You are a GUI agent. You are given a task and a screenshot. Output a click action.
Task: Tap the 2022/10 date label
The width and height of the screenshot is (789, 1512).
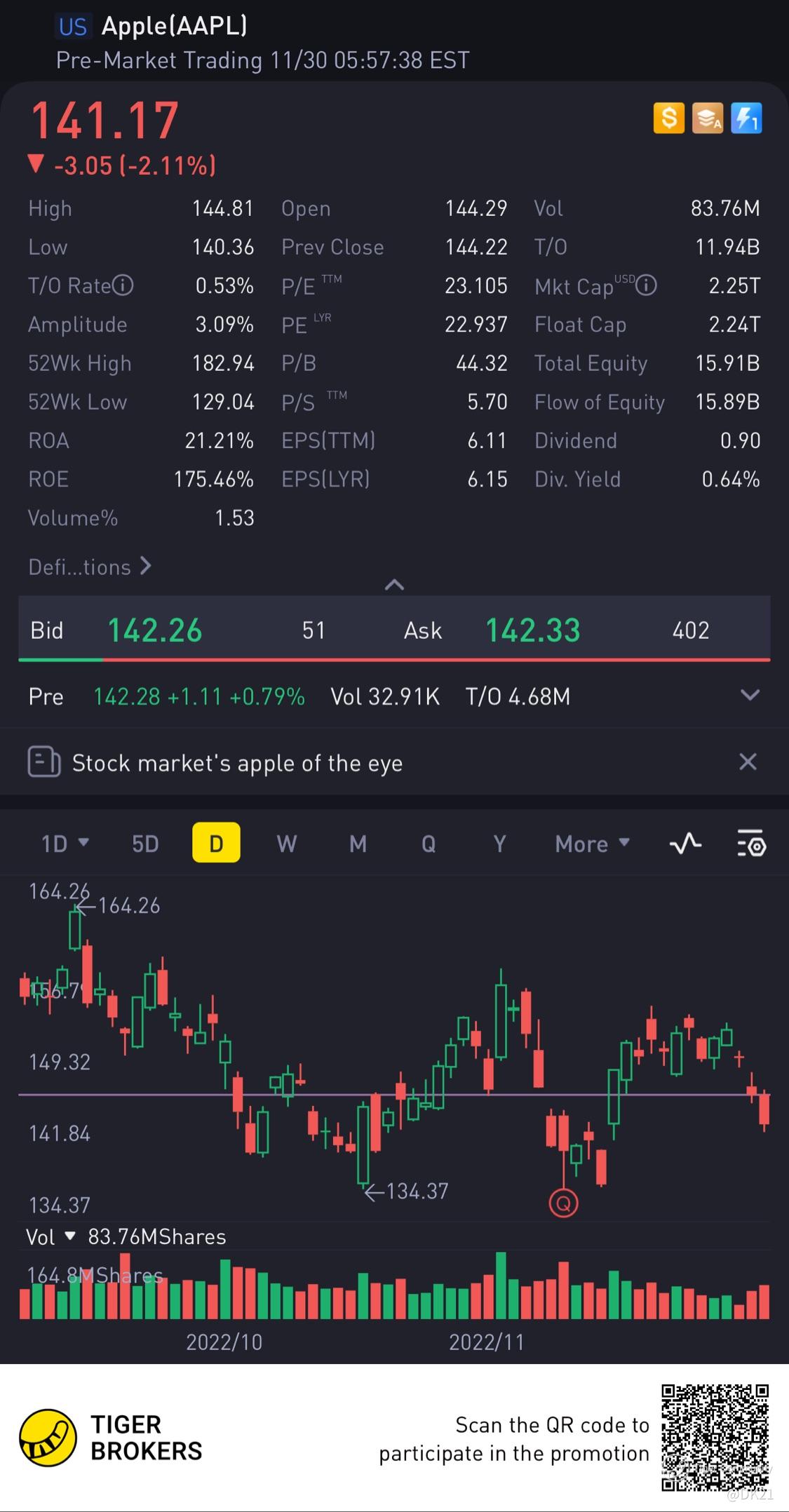click(x=224, y=1342)
